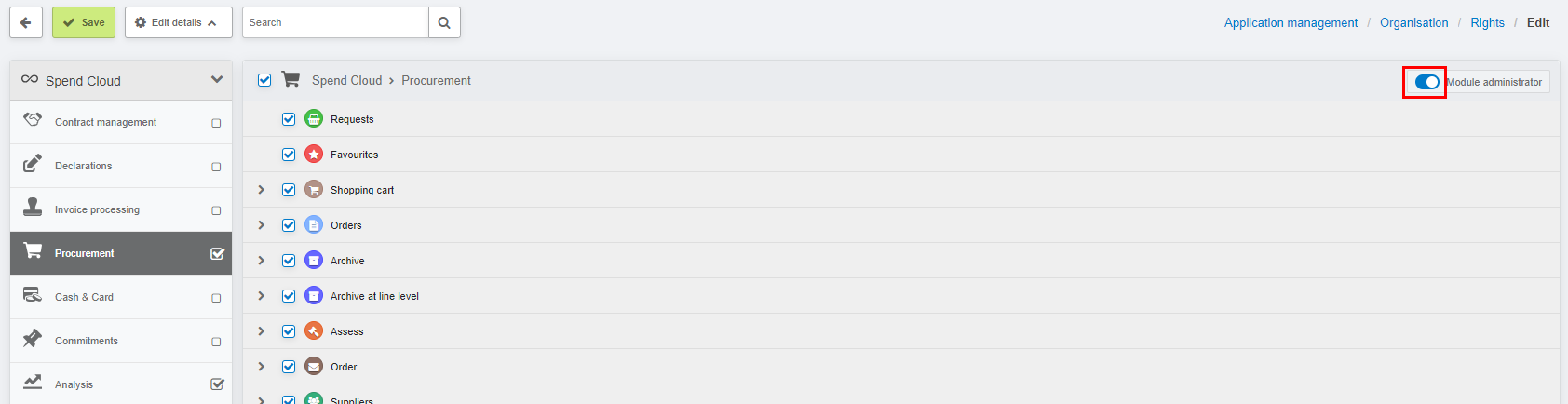The height and width of the screenshot is (404, 1568).
Task: Expand the Archive at line level row
Action: 262,296
